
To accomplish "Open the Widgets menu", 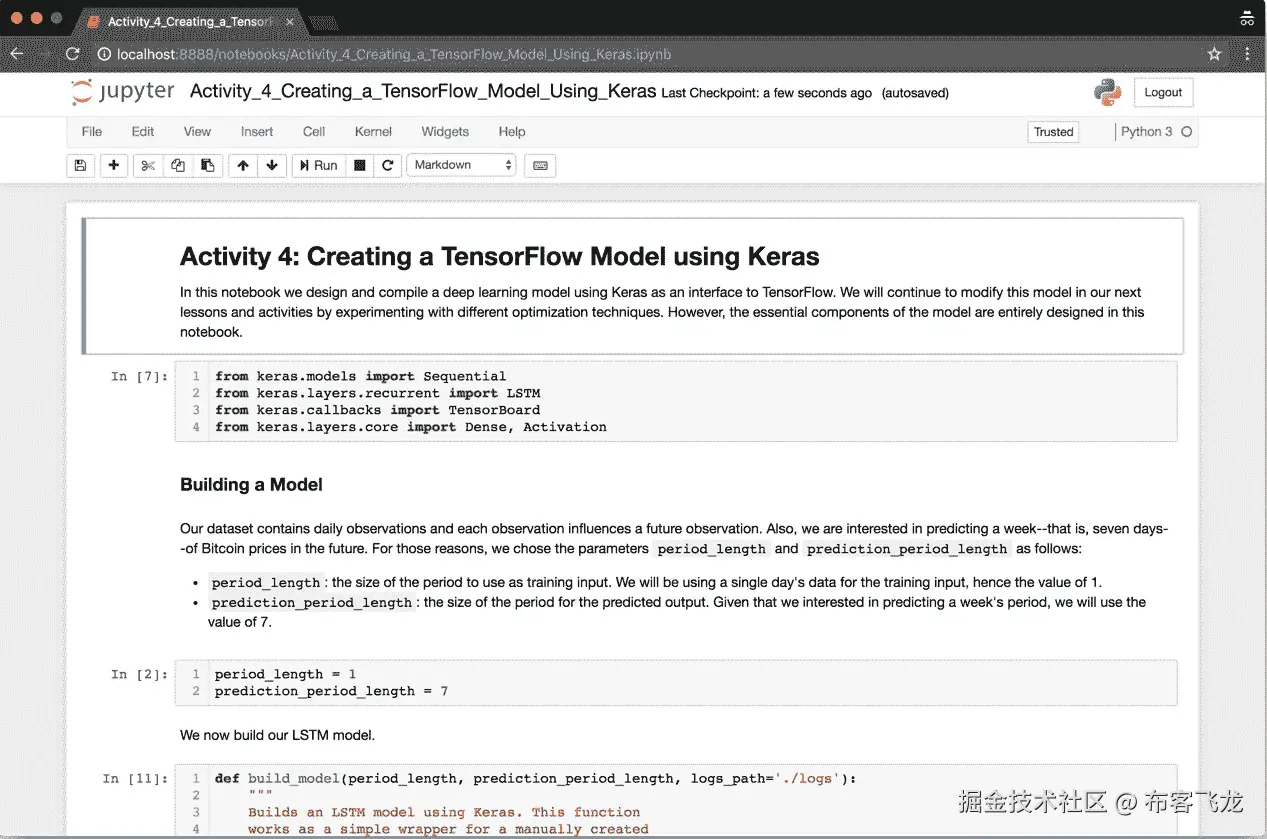I will pyautogui.click(x=445, y=131).
